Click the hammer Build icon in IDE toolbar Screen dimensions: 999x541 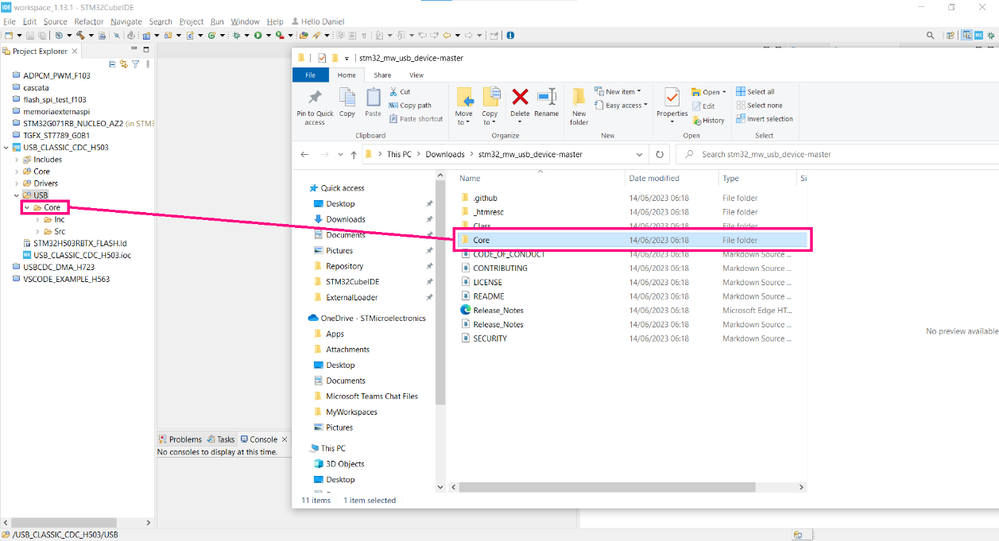click(x=80, y=35)
